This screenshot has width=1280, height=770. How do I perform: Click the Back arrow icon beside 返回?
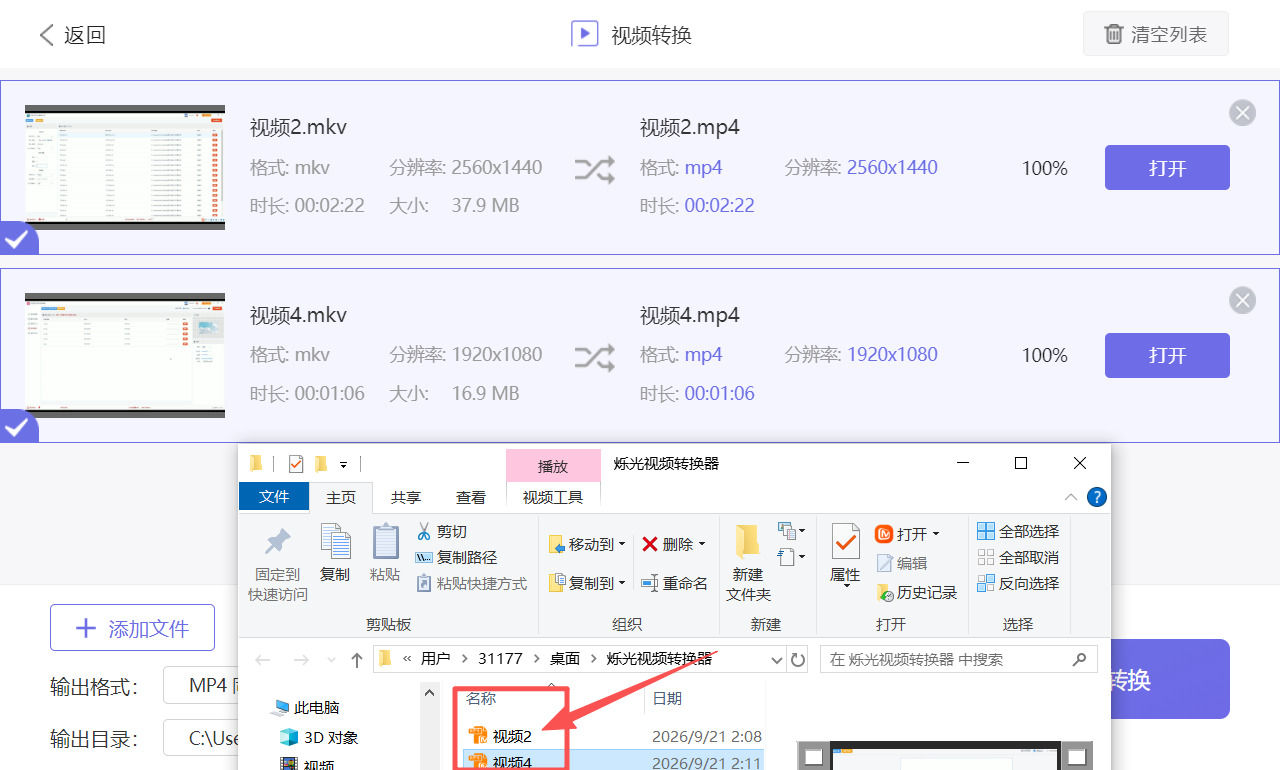[x=47, y=36]
